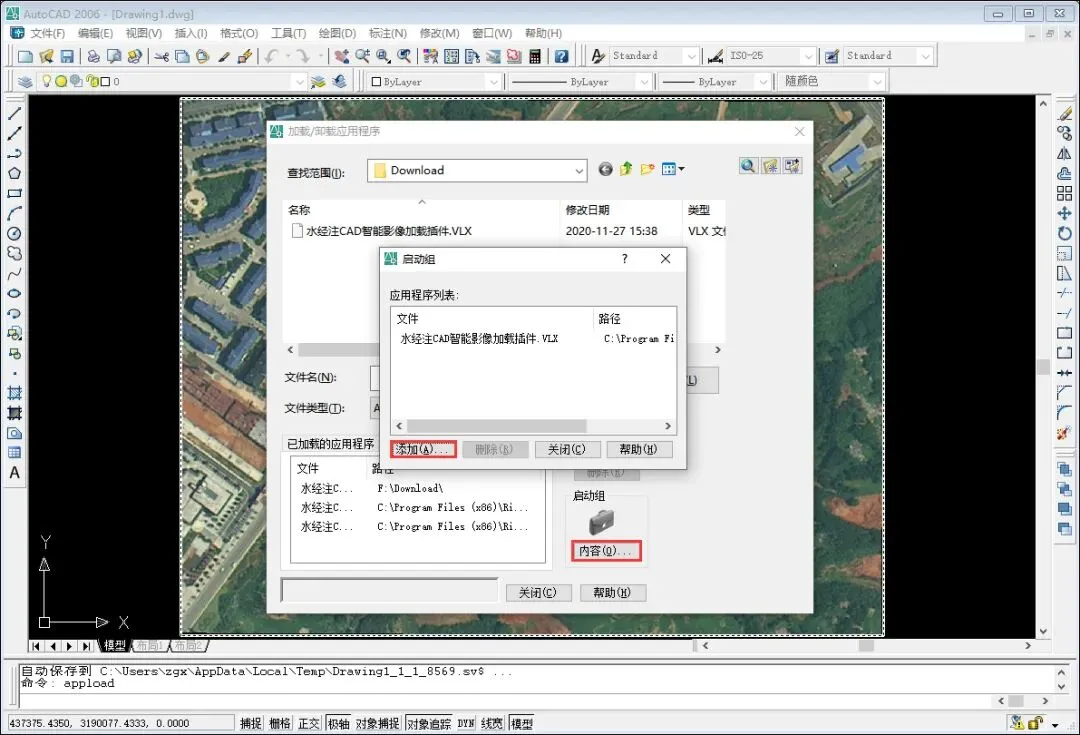
Task: Toggle the 线宽 lineweight display
Action: click(x=492, y=723)
